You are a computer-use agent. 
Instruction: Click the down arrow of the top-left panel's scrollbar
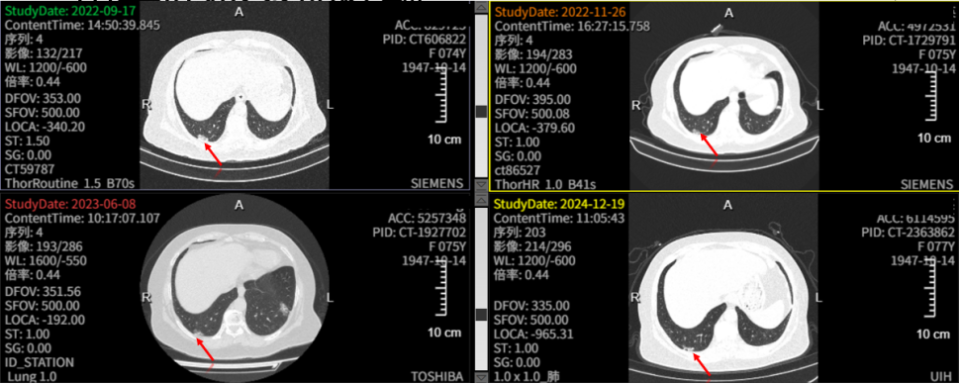tap(481, 184)
